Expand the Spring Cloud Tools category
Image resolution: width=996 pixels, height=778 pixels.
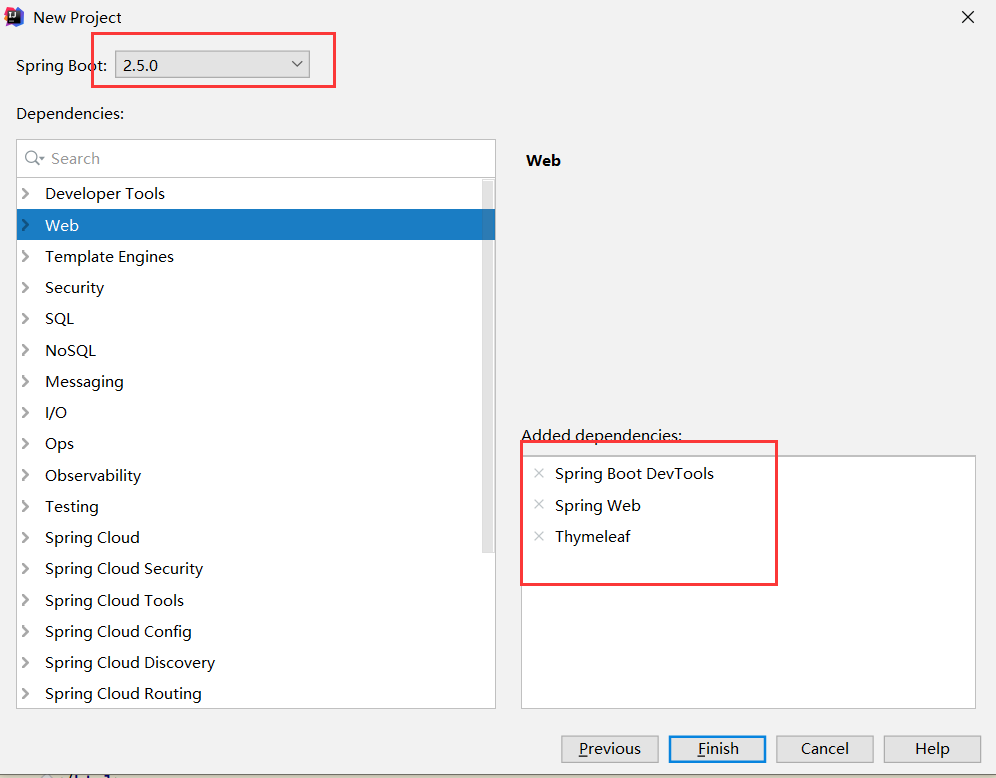pos(25,600)
